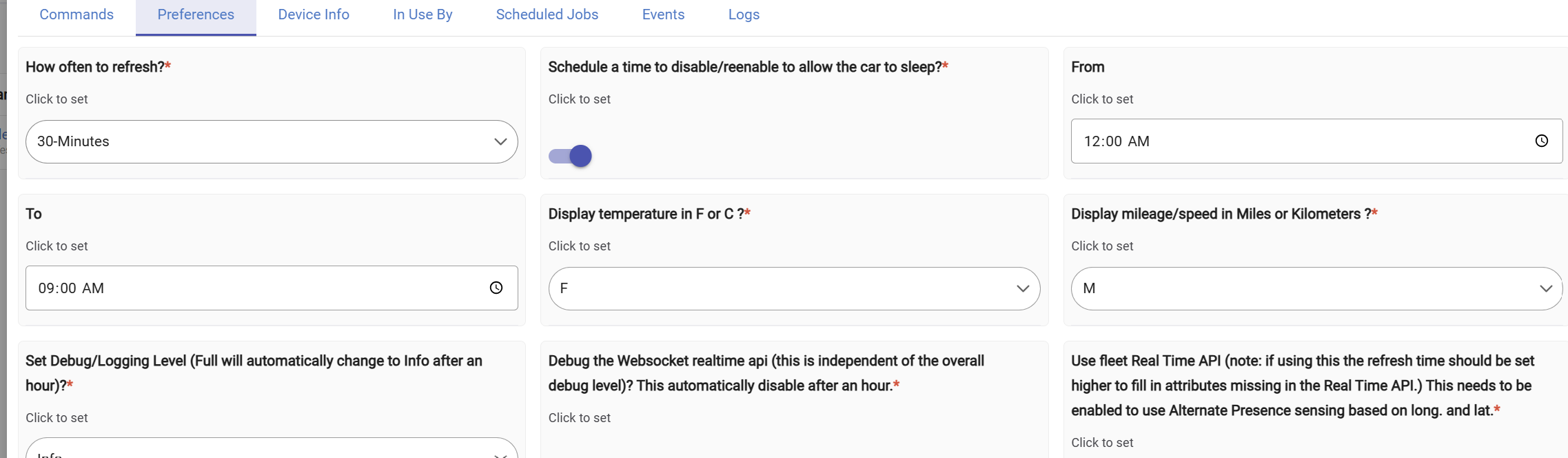
Task: Toggle the car sleep schedule switch
Action: coord(570,156)
